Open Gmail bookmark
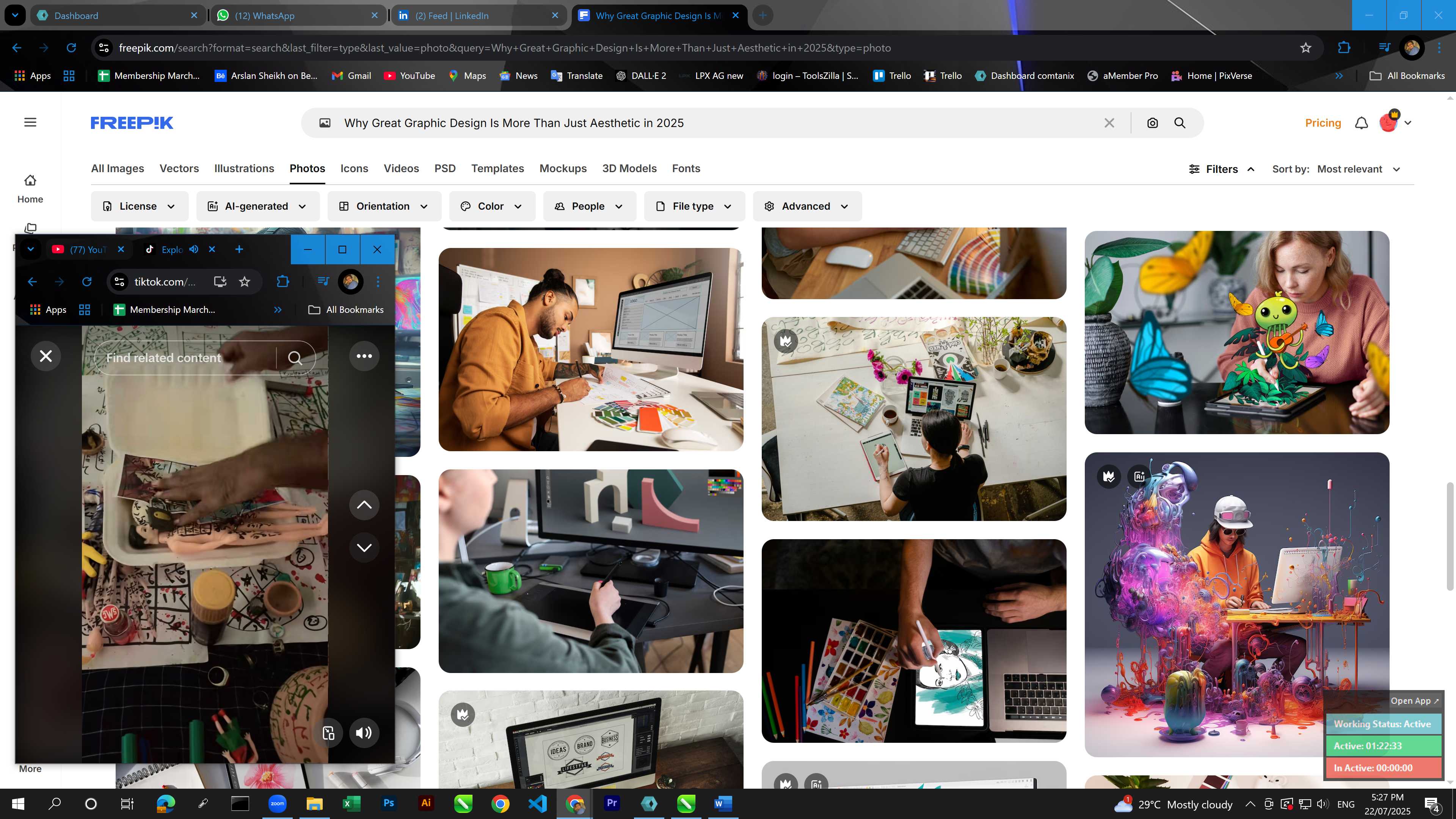Image resolution: width=1456 pixels, height=819 pixels. coord(351,76)
